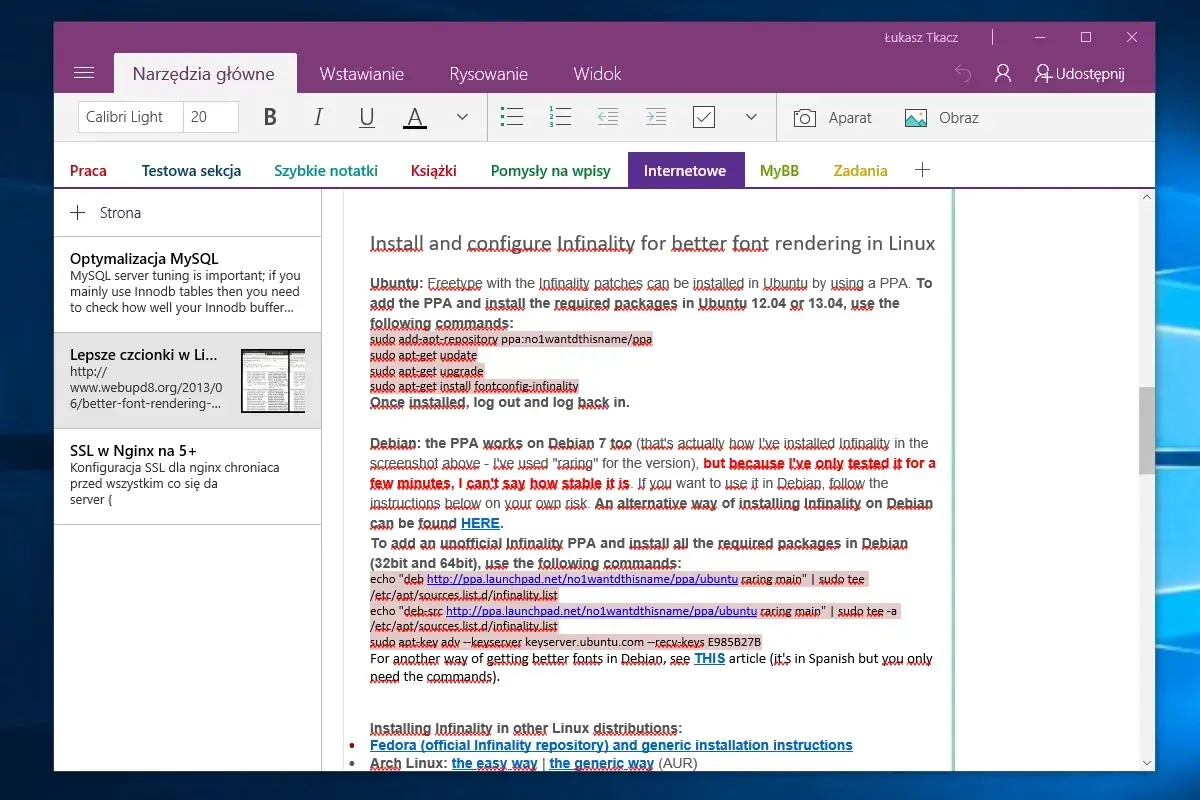1200x800 pixels.
Task: Open the Widok ribbon tab
Action: (597, 73)
